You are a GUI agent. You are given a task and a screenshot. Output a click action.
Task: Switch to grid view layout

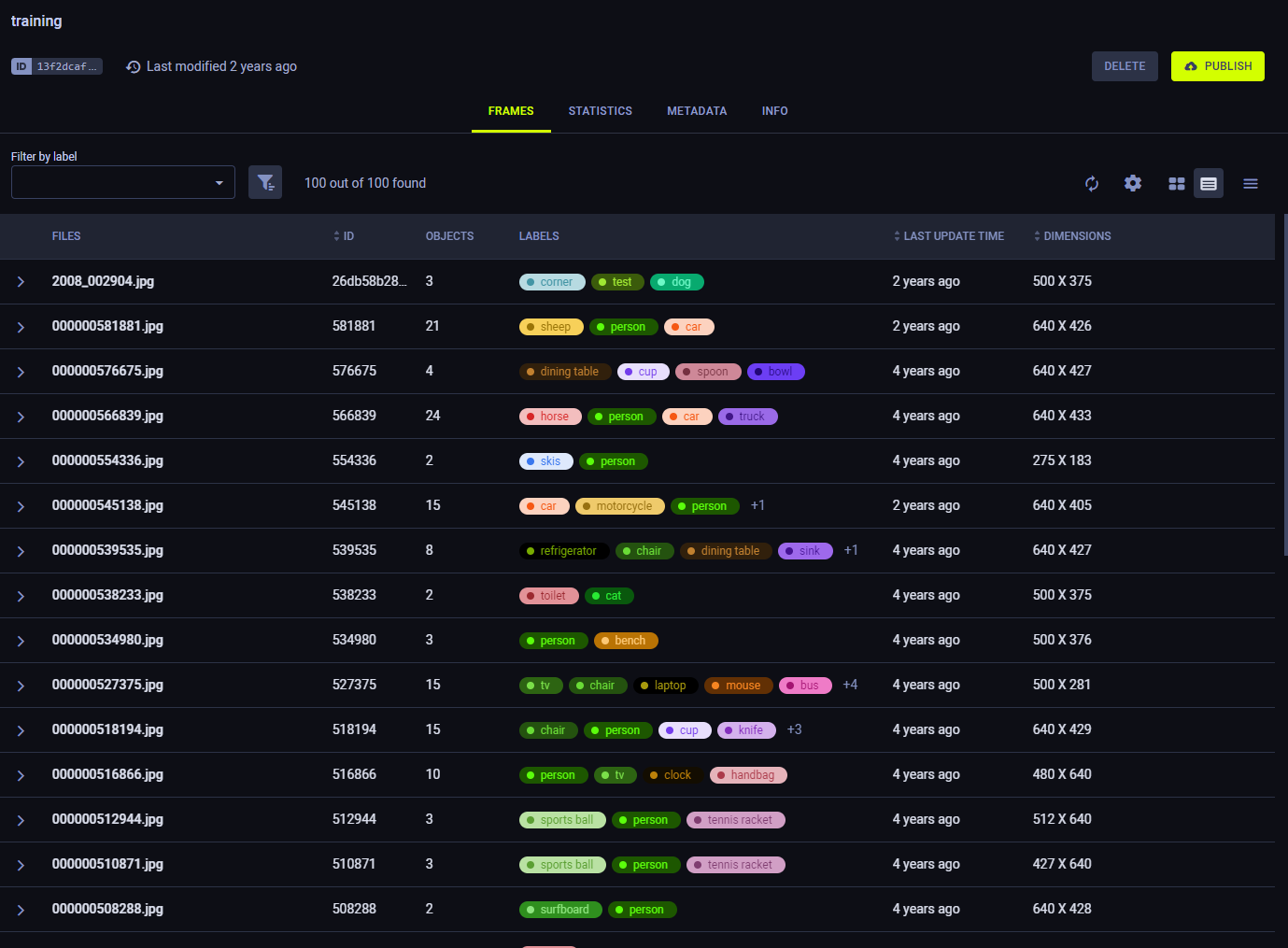[x=1176, y=183]
